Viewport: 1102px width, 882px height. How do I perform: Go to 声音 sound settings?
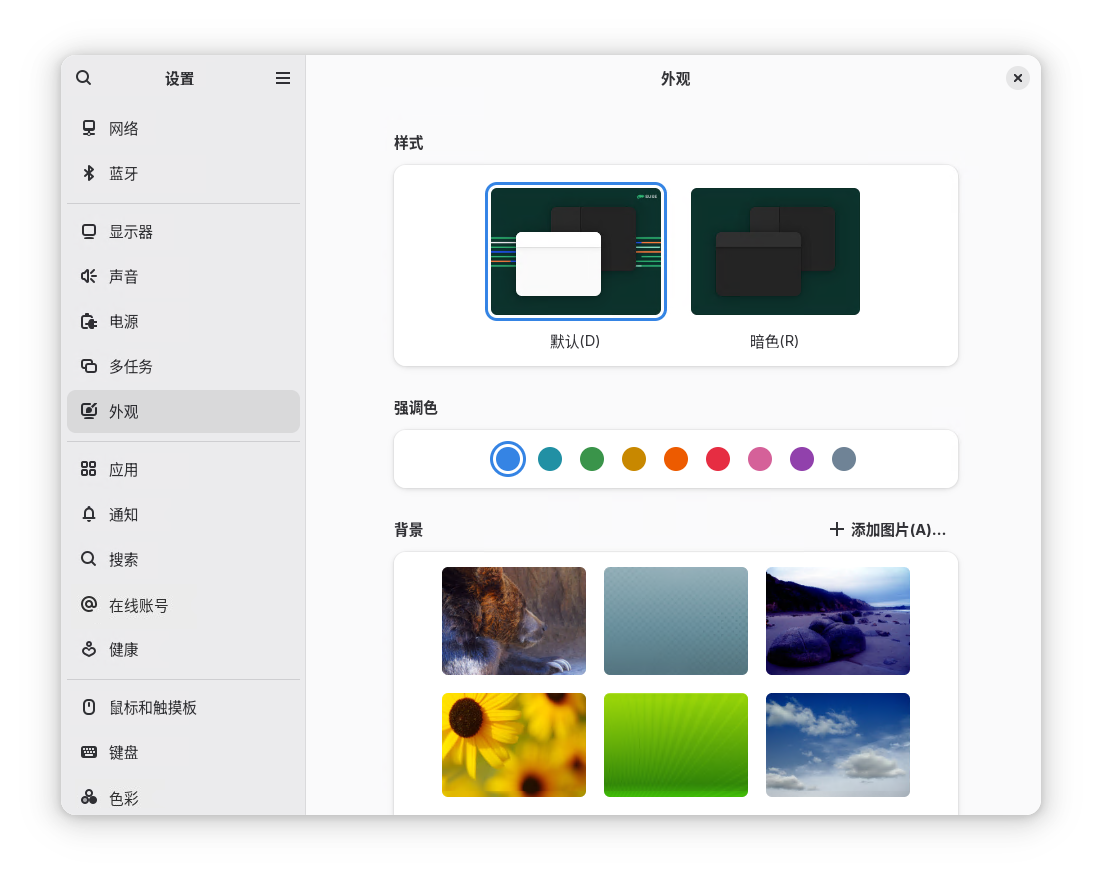tap(124, 276)
